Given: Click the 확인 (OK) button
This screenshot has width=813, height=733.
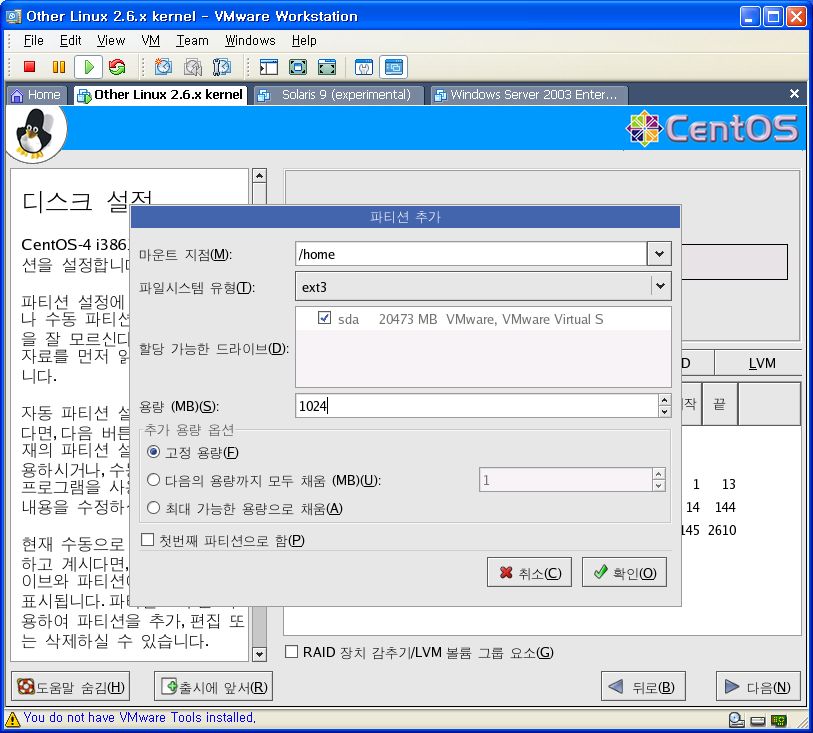Looking at the screenshot, I should 624,573.
